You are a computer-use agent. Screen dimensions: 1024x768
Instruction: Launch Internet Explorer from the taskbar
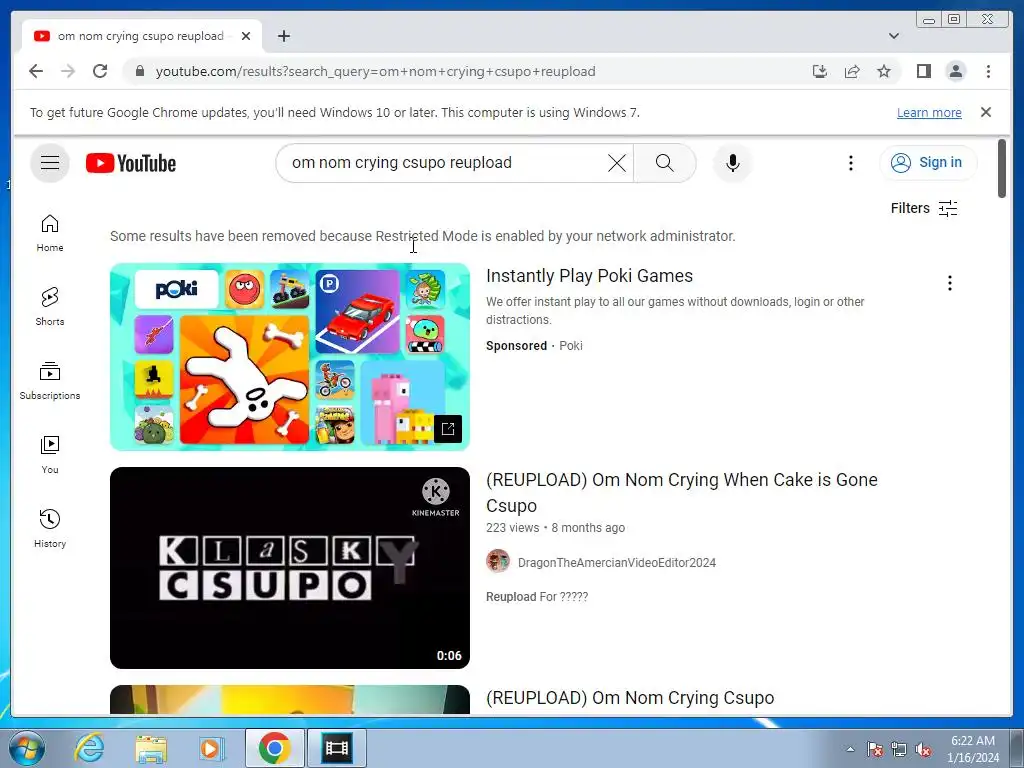tap(89, 748)
